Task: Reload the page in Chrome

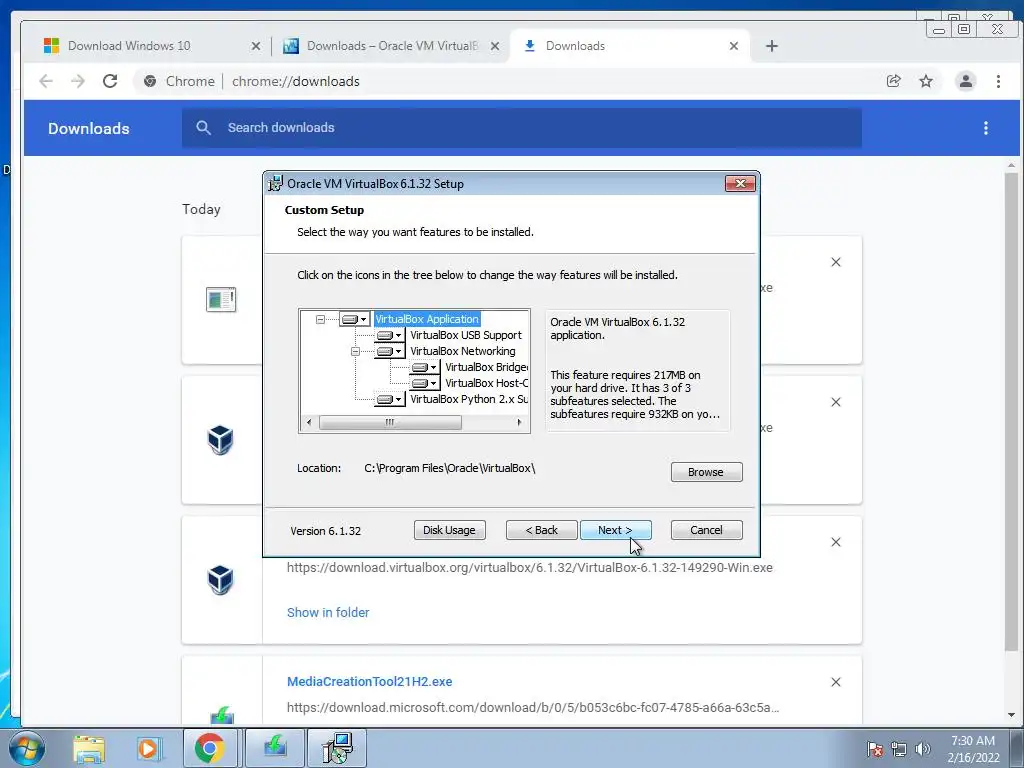Action: pyautogui.click(x=110, y=81)
